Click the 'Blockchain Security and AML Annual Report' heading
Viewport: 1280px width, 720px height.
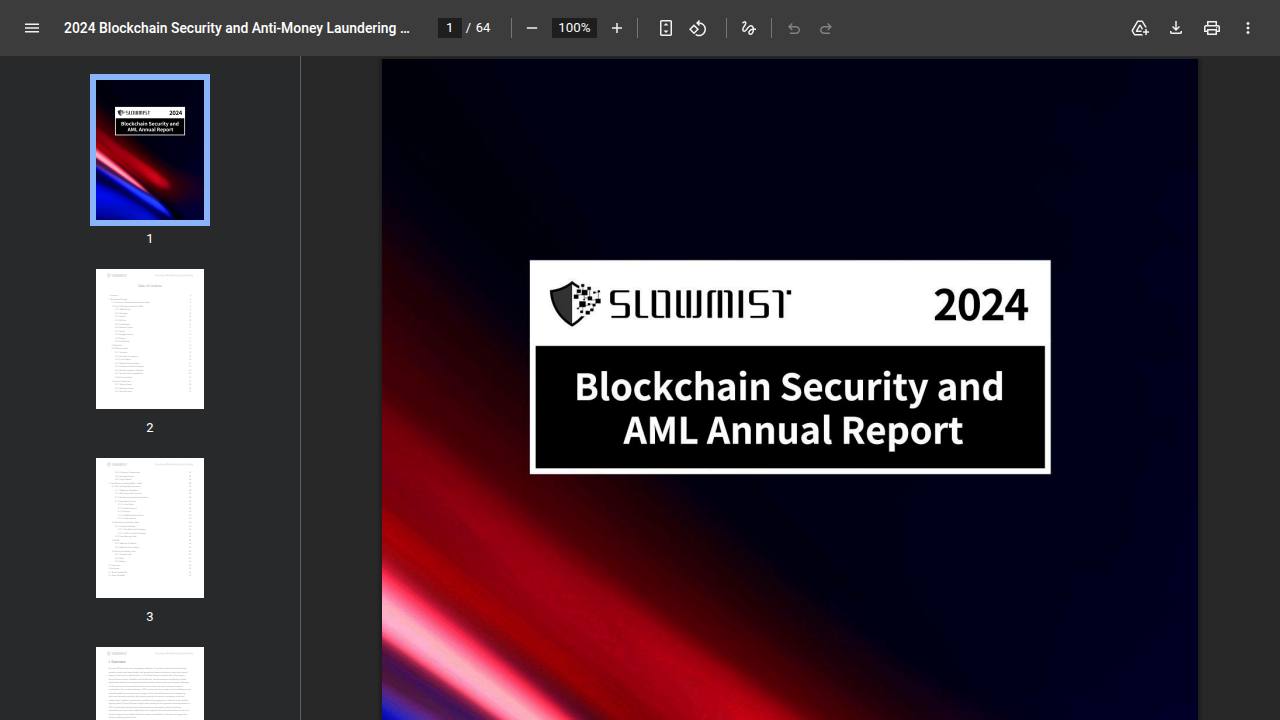coord(790,408)
